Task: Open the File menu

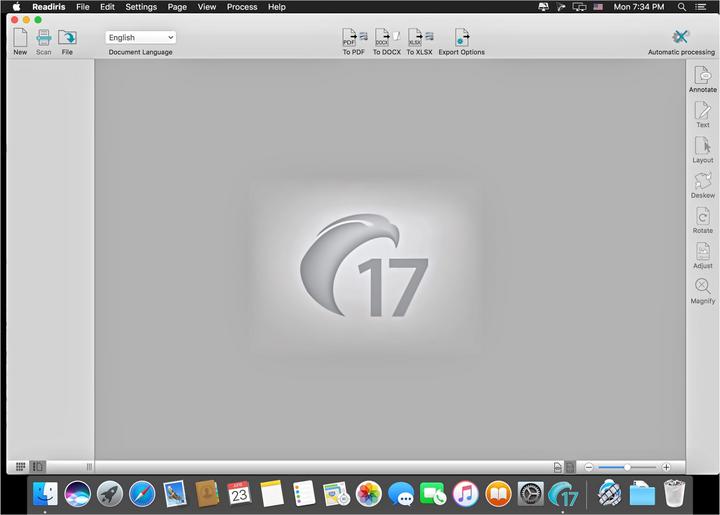Action: (83, 7)
